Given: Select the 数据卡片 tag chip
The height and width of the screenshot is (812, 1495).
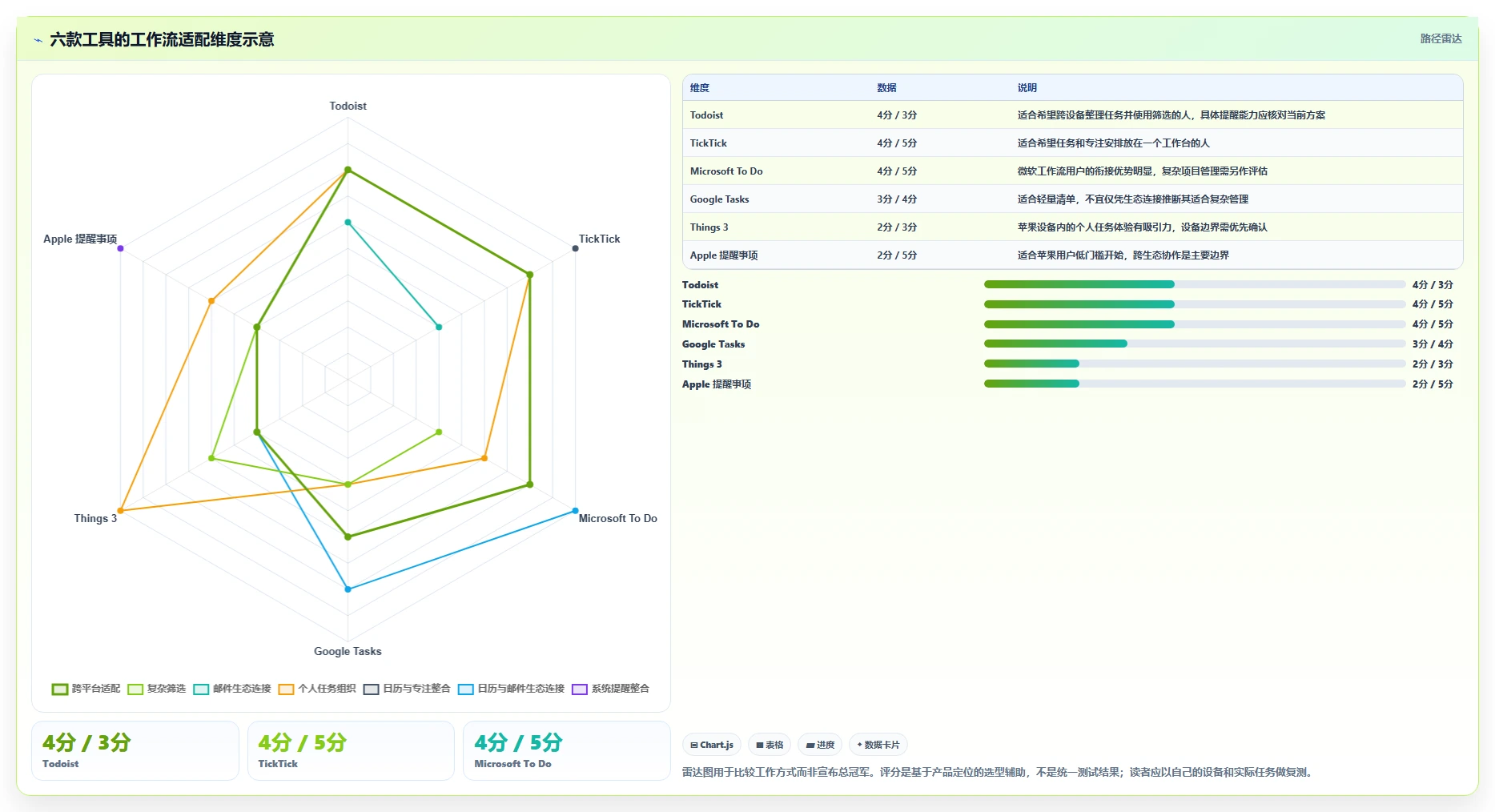Looking at the screenshot, I should point(878,745).
